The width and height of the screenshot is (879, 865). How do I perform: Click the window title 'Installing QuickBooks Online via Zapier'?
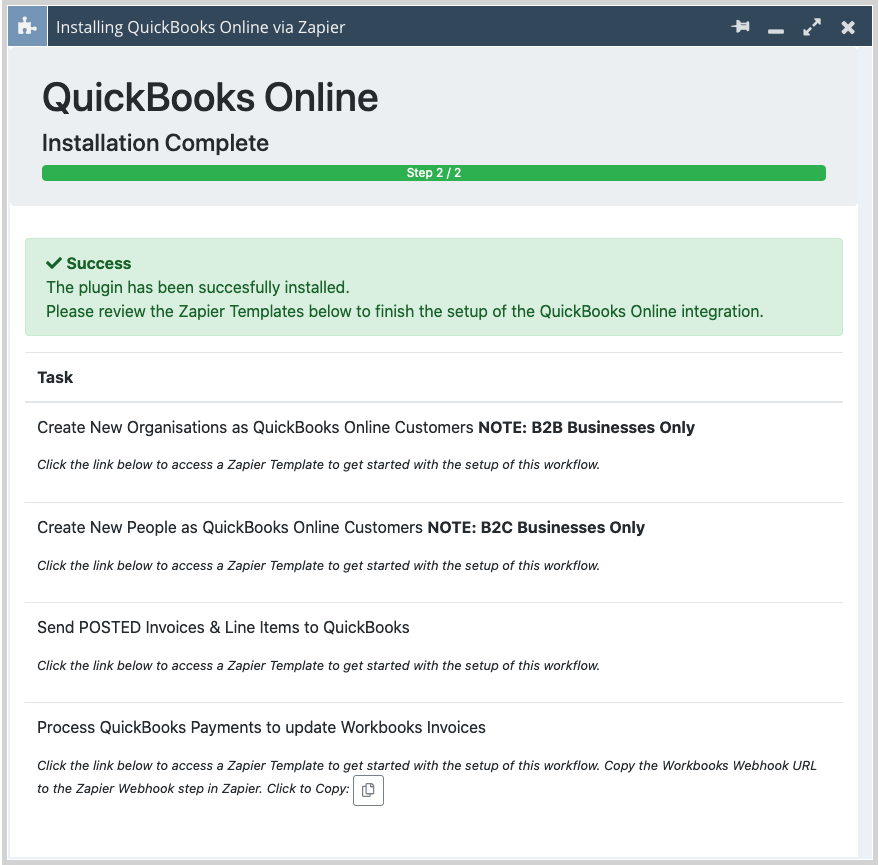coord(201,27)
